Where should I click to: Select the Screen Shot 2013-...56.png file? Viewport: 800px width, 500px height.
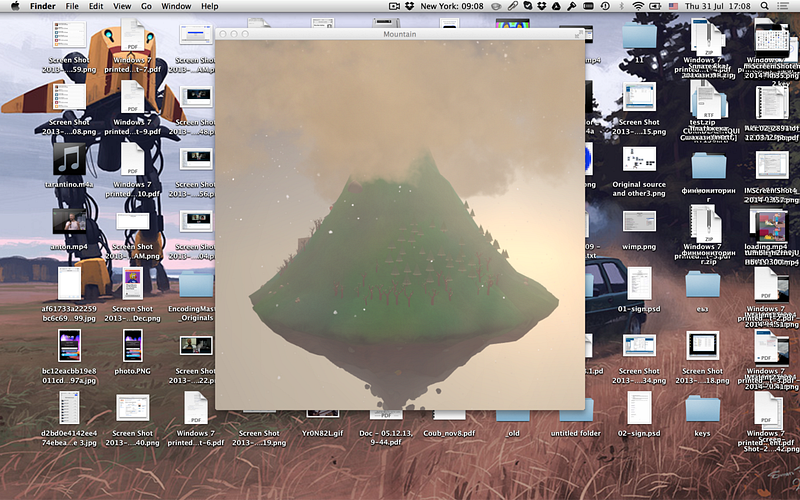(195, 159)
